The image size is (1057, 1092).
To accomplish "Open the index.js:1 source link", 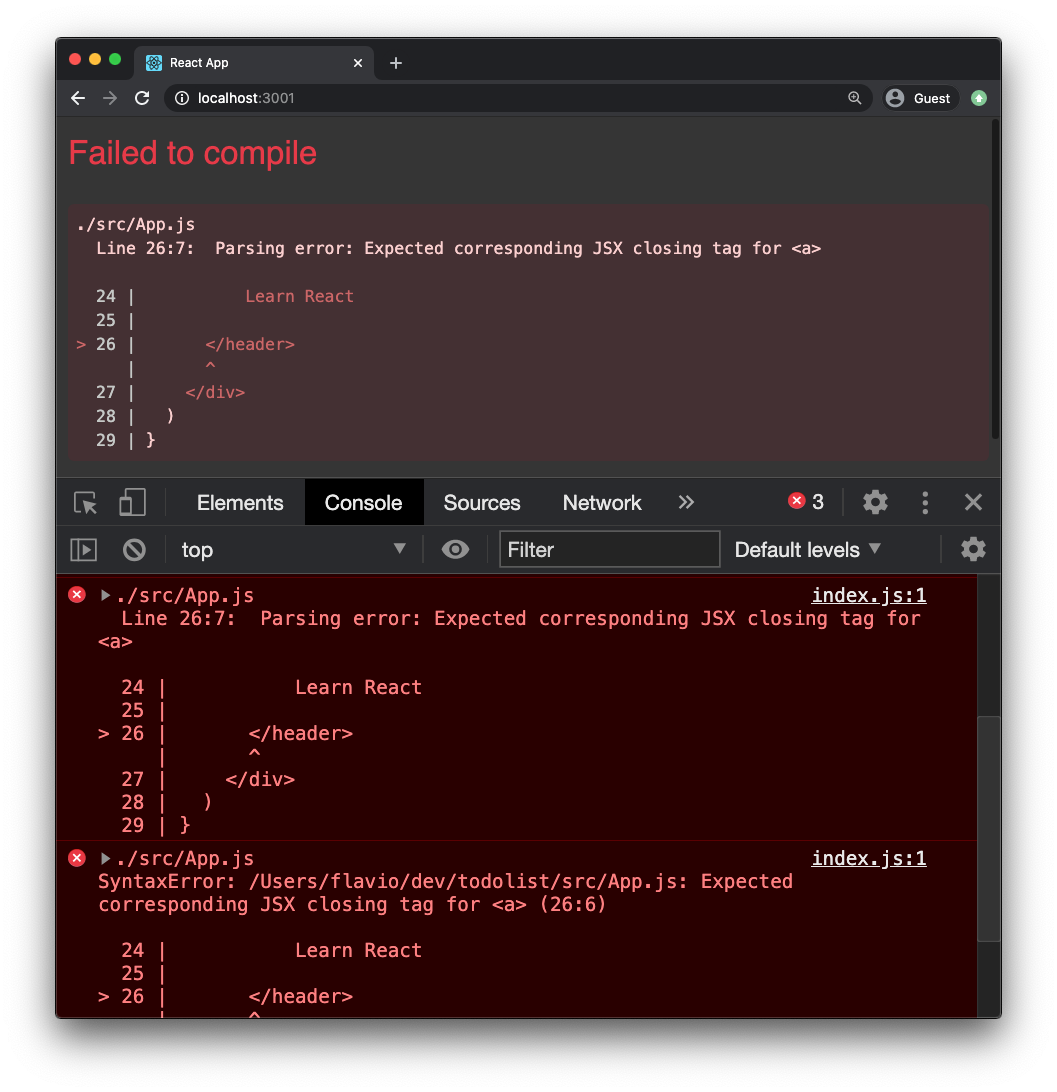I will (868, 594).
